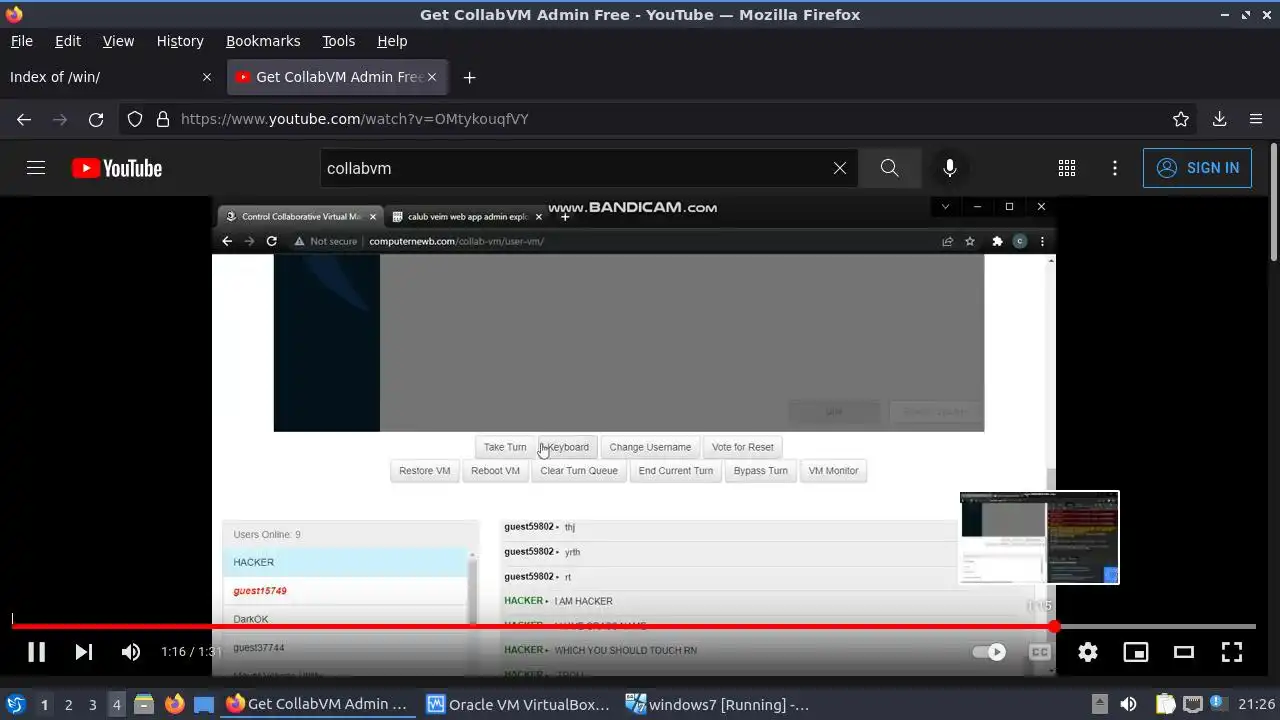Click the 21:26 taskbar clock

tap(1256, 705)
